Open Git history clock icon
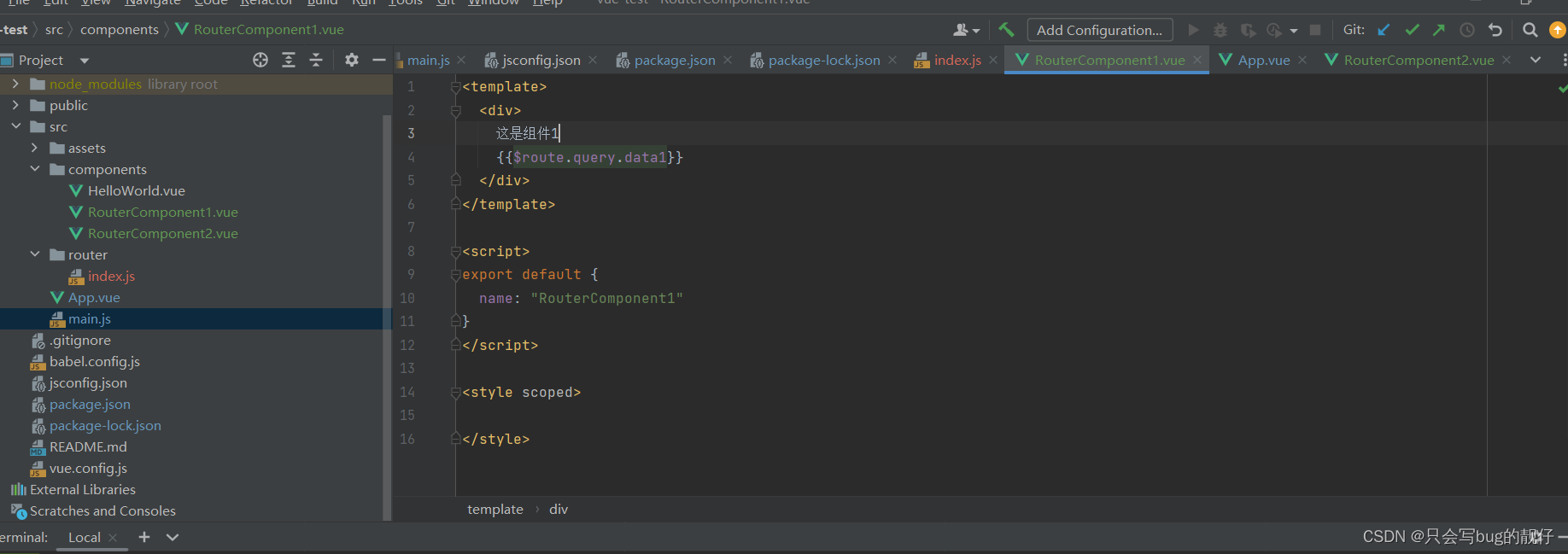The width and height of the screenshot is (1568, 554). pyautogui.click(x=1467, y=30)
